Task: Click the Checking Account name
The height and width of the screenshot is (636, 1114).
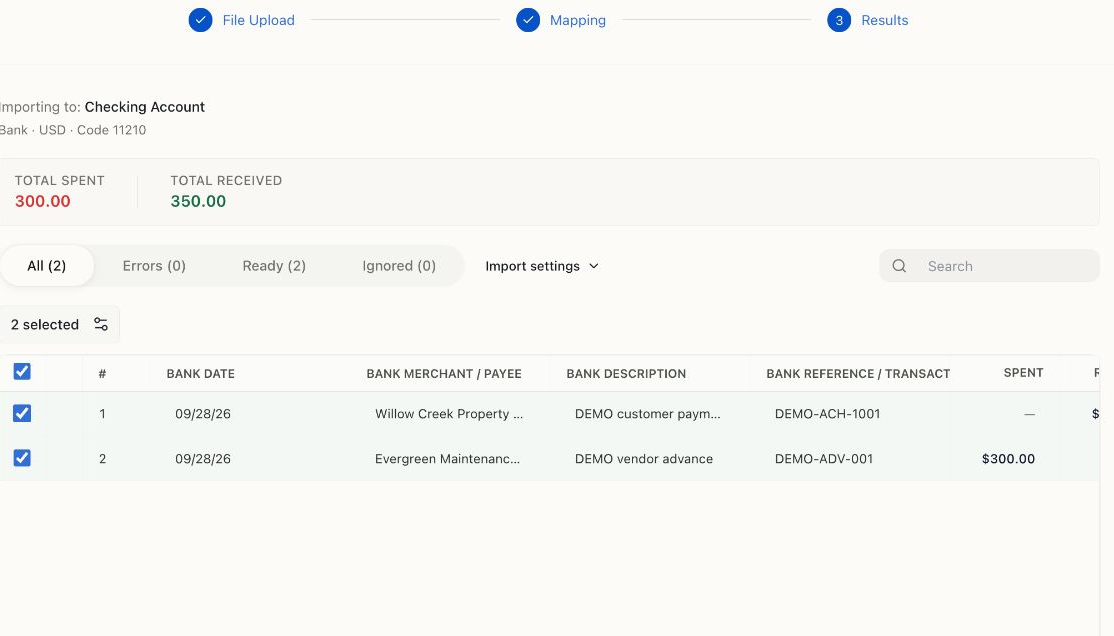Action: click(x=145, y=107)
